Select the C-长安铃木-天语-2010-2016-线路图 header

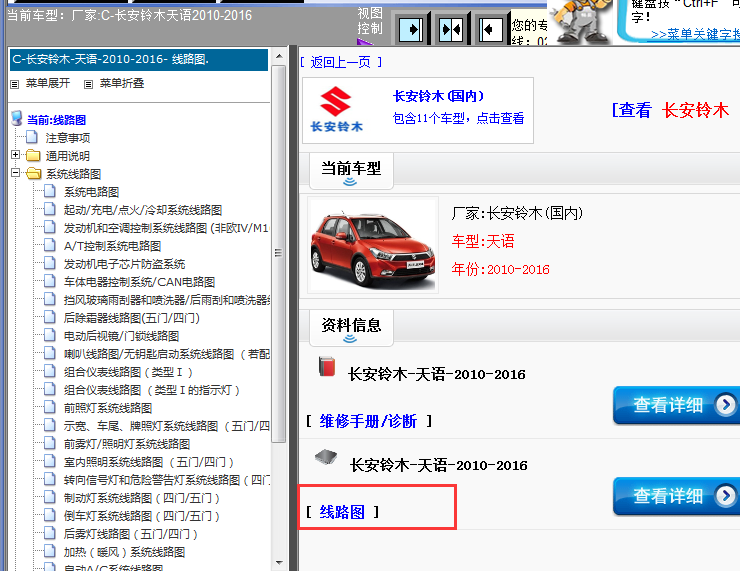coord(139,59)
